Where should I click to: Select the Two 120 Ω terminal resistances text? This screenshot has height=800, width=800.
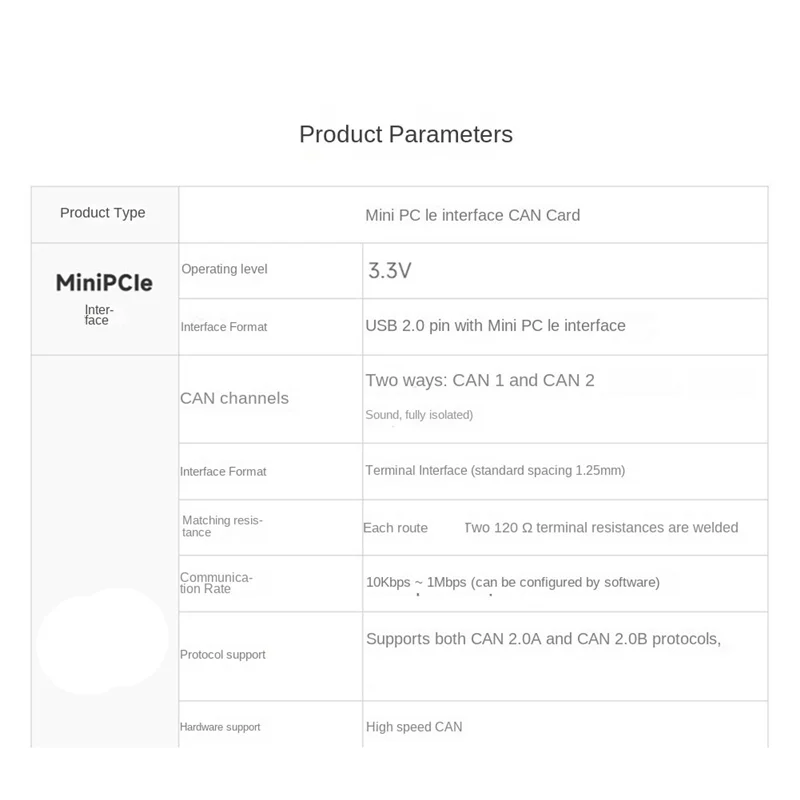pyautogui.click(x=601, y=527)
